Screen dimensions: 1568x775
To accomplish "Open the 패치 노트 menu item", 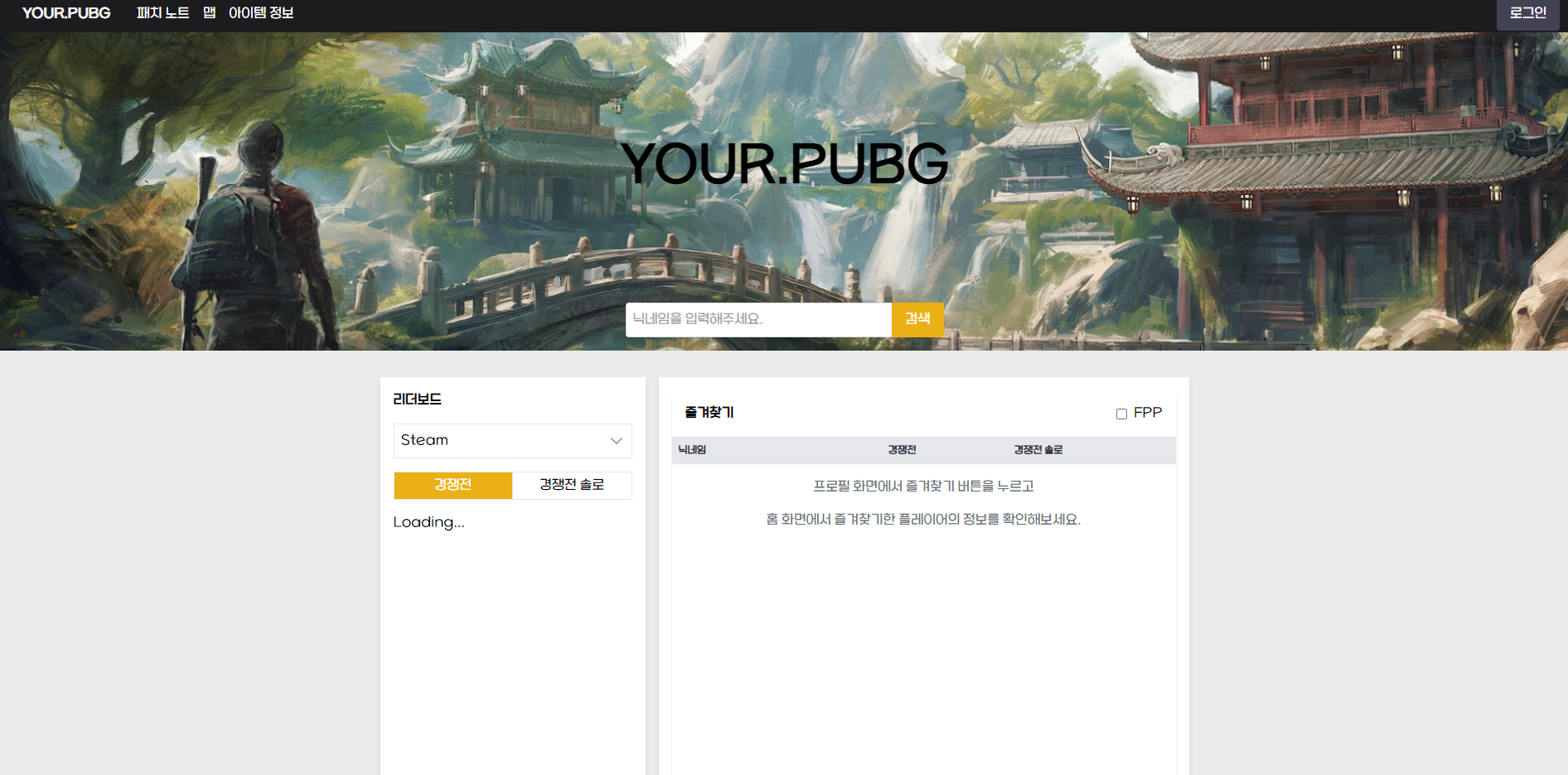I will click(162, 13).
